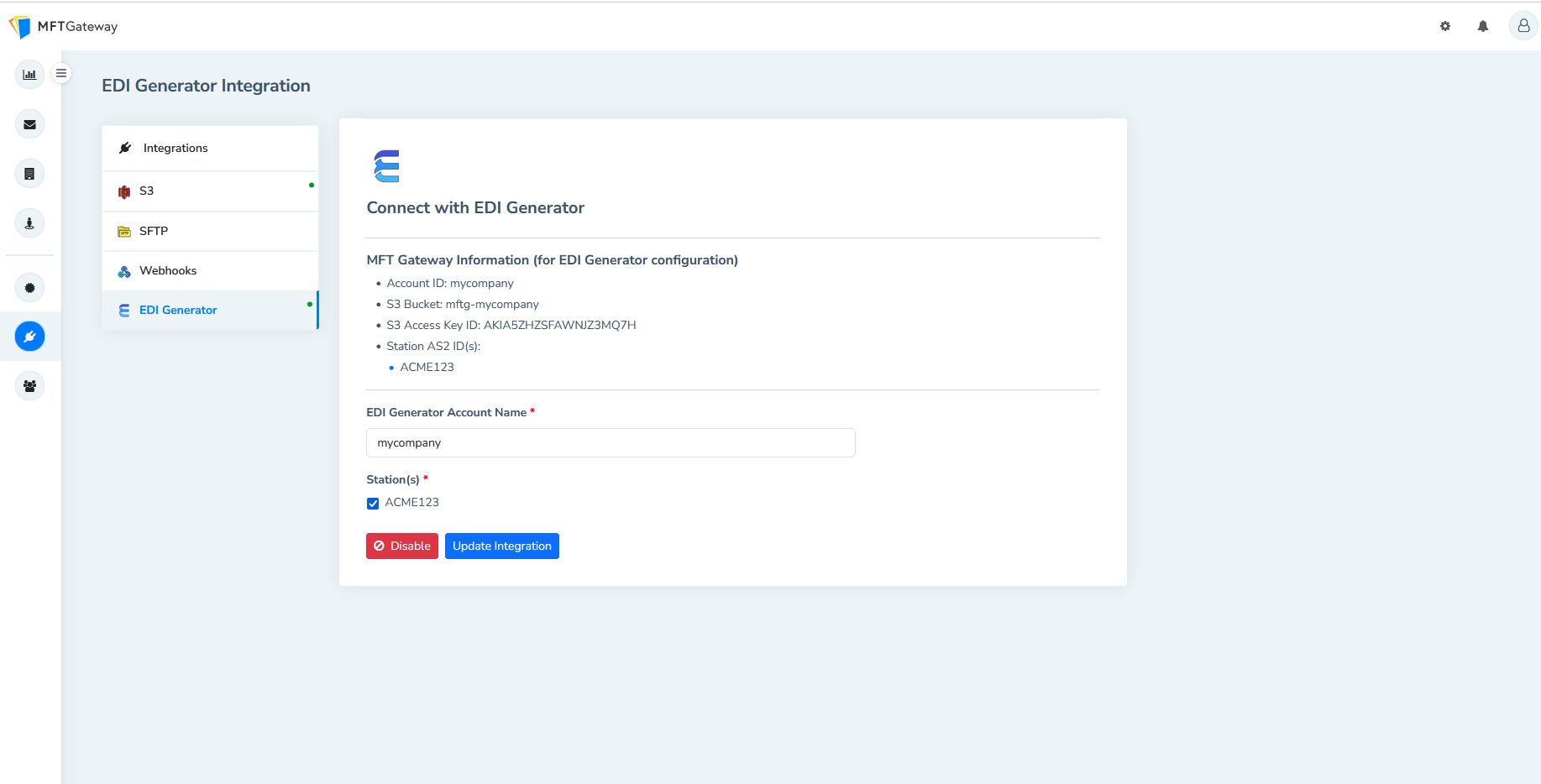This screenshot has width=1541, height=784.
Task: Uncheck the ACME123 station checkbox
Action: click(x=373, y=503)
